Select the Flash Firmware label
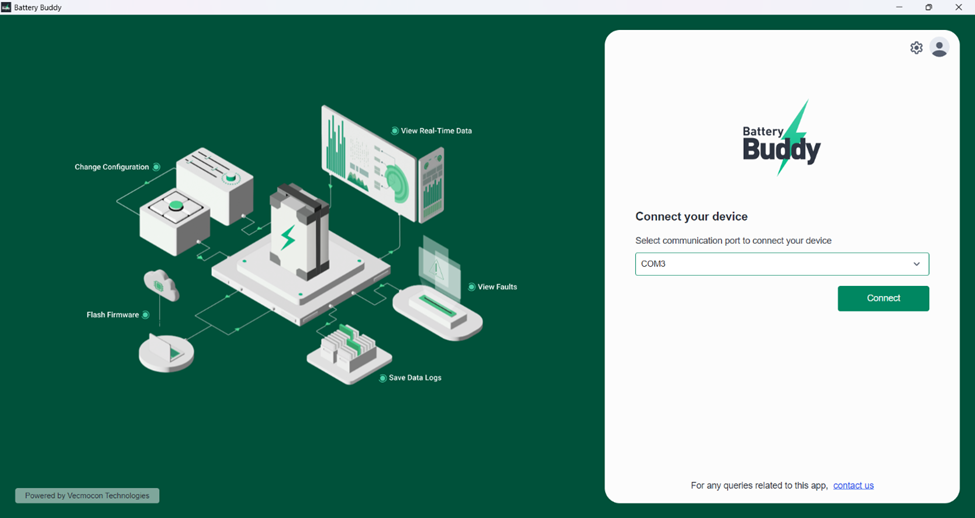The height and width of the screenshot is (518, 975). 112,315
